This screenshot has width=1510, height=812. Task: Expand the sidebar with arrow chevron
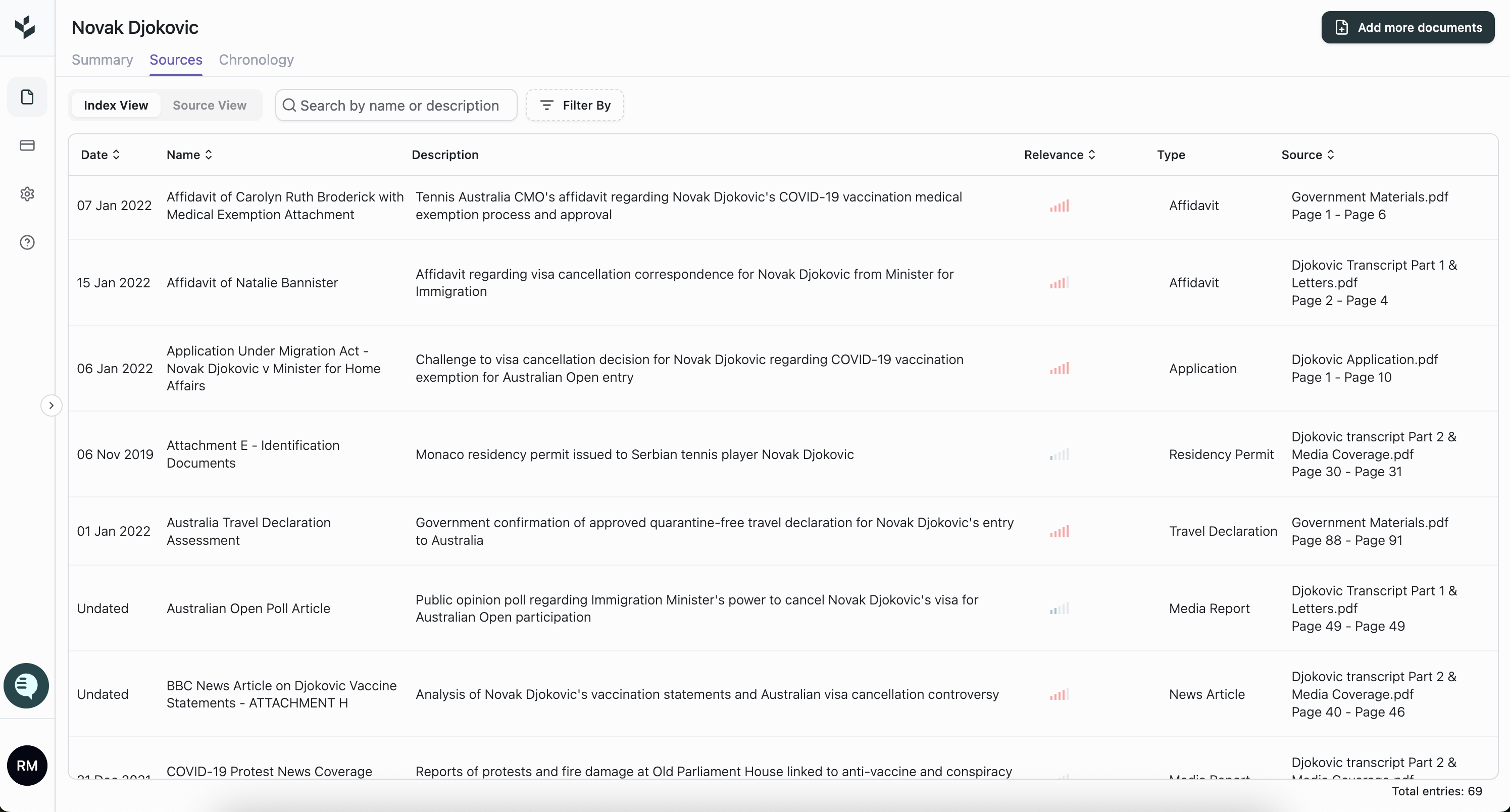point(52,405)
